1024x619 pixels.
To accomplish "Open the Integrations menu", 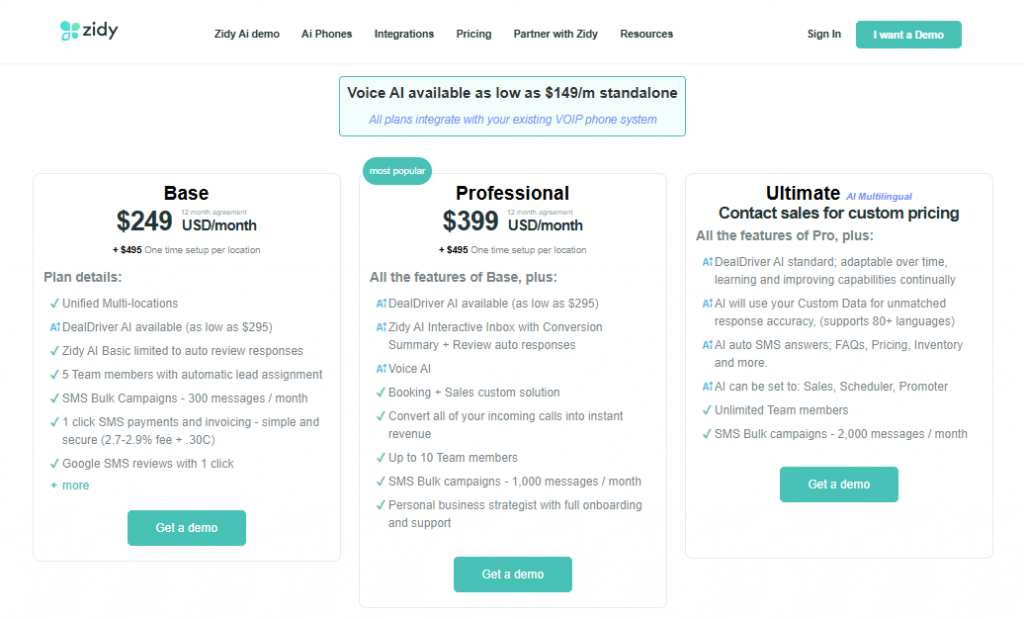I will (404, 34).
